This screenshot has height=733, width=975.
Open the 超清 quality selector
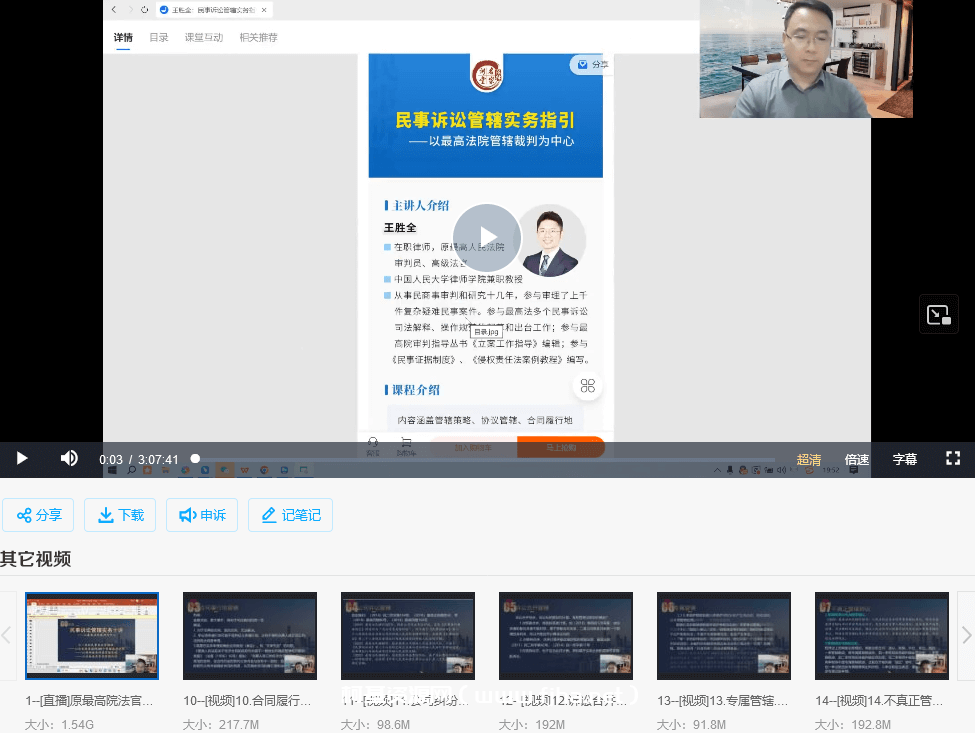tap(808, 459)
